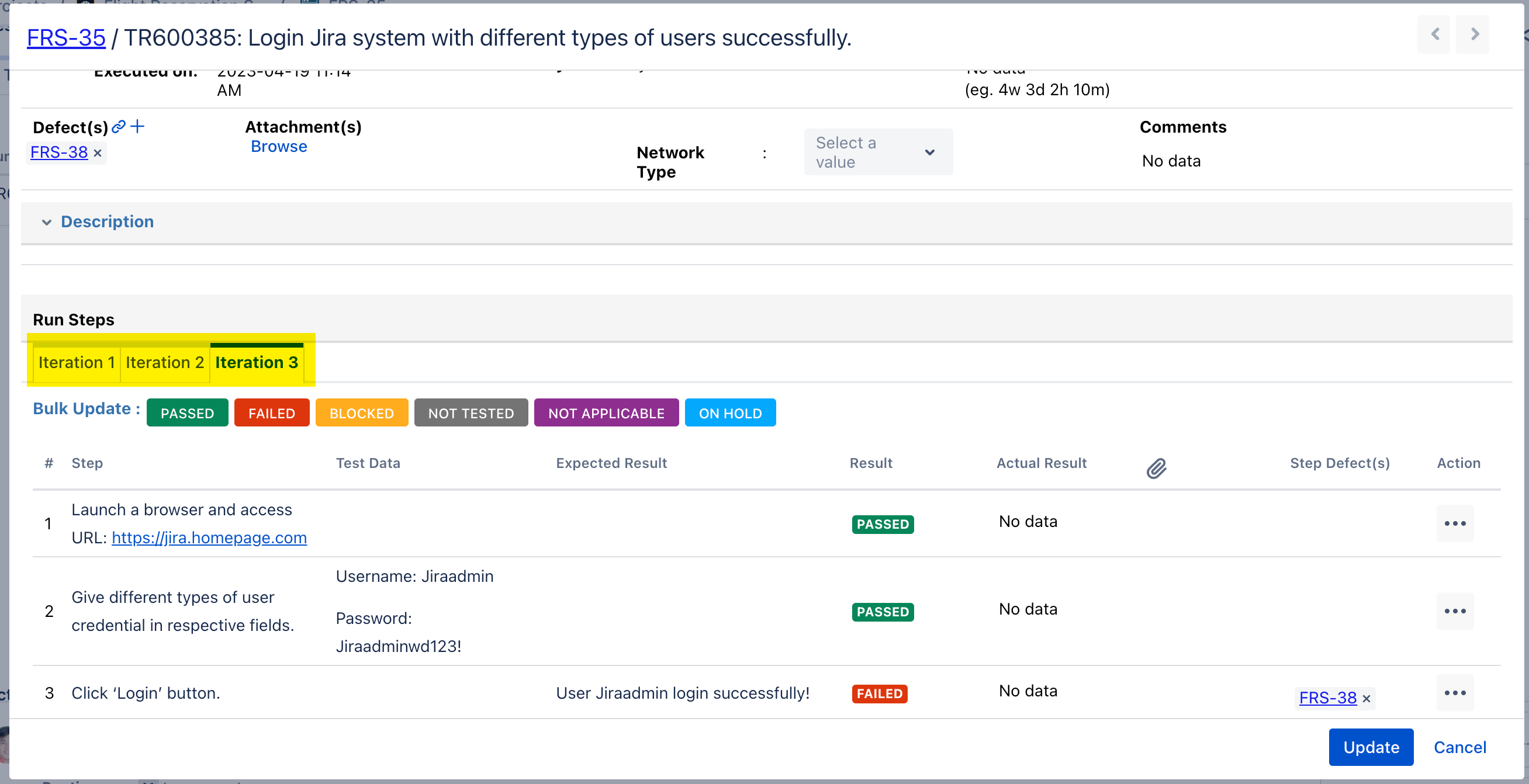Open action menu for step 3
The width and height of the screenshot is (1529, 784).
tap(1455, 693)
